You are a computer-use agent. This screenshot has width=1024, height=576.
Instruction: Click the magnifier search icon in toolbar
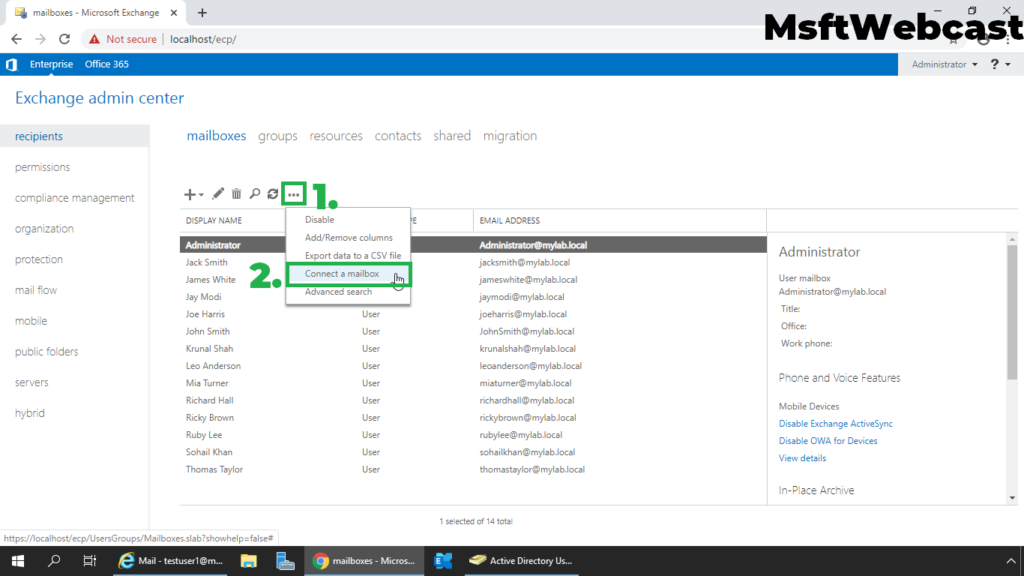pos(255,194)
